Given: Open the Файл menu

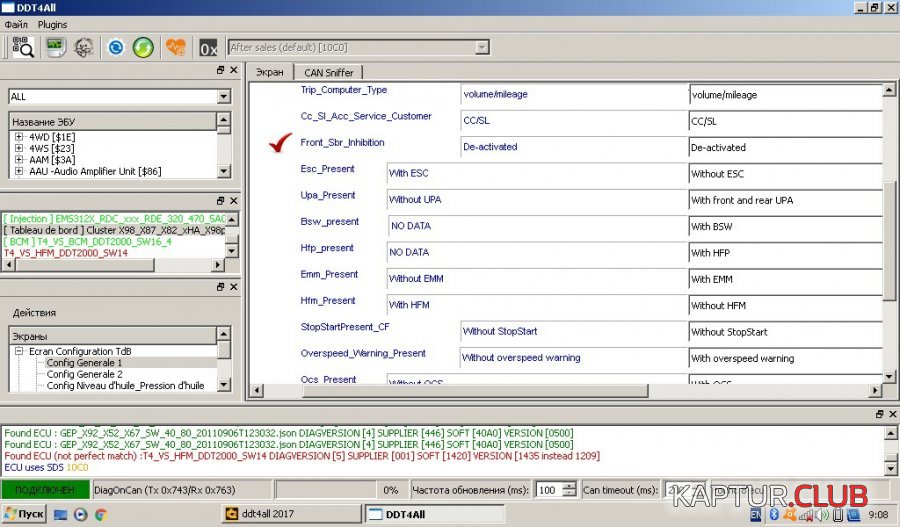Looking at the screenshot, I should click(x=16, y=23).
